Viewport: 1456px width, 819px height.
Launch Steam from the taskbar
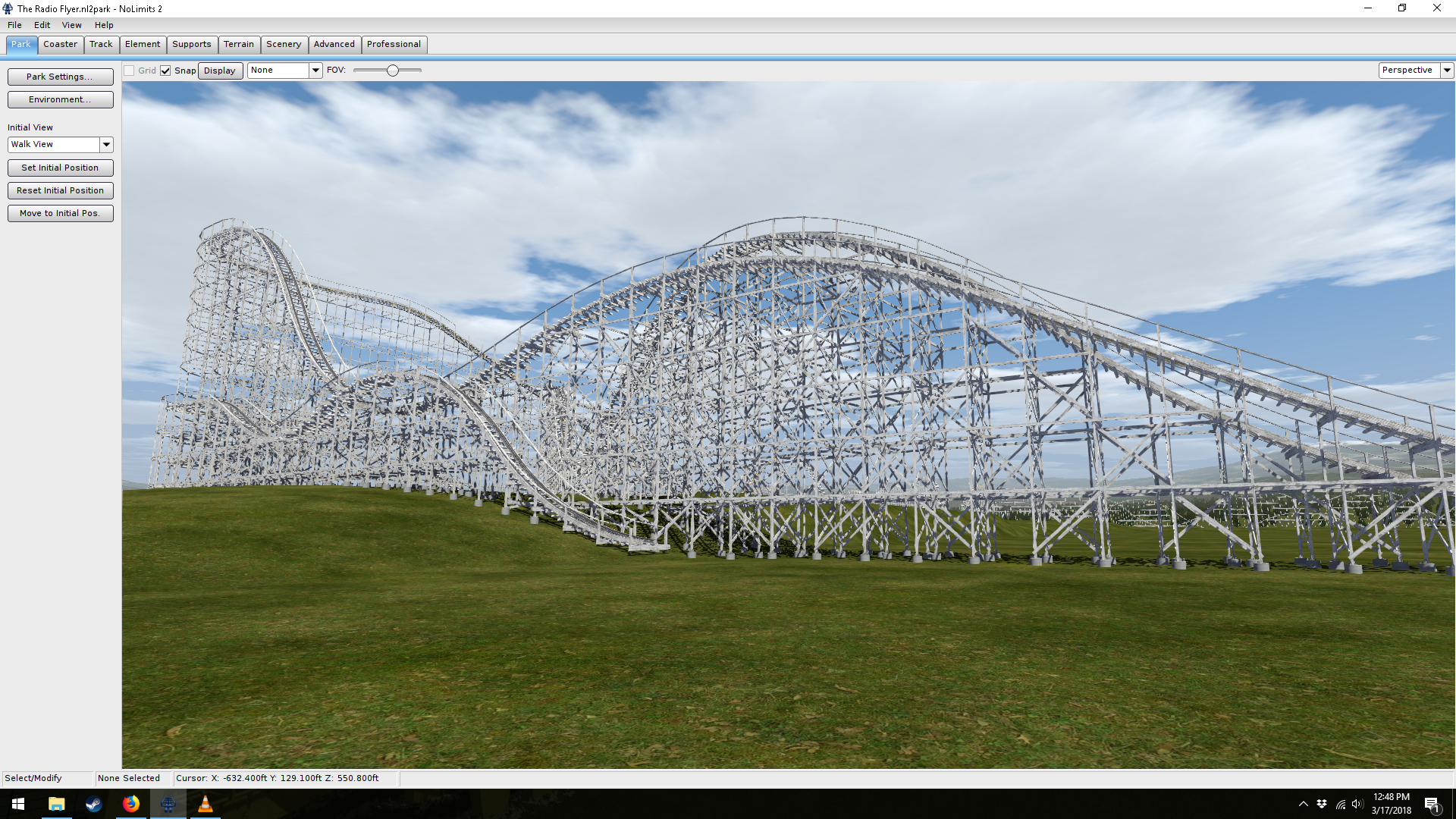[x=93, y=804]
